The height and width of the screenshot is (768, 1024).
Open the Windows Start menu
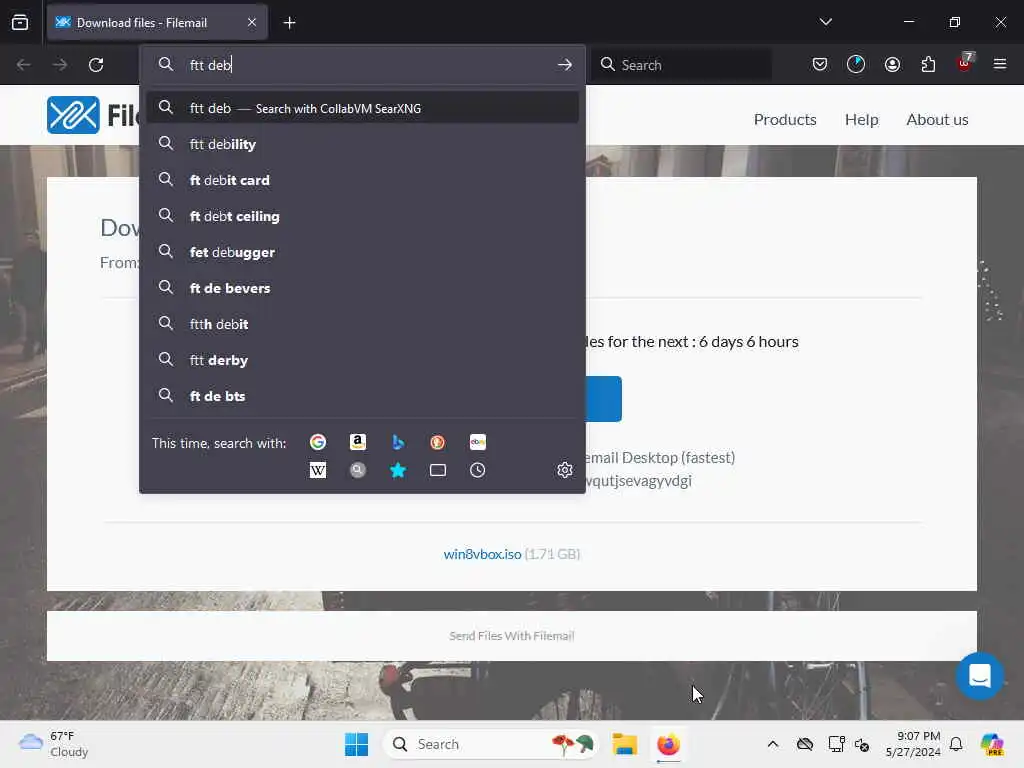click(356, 744)
